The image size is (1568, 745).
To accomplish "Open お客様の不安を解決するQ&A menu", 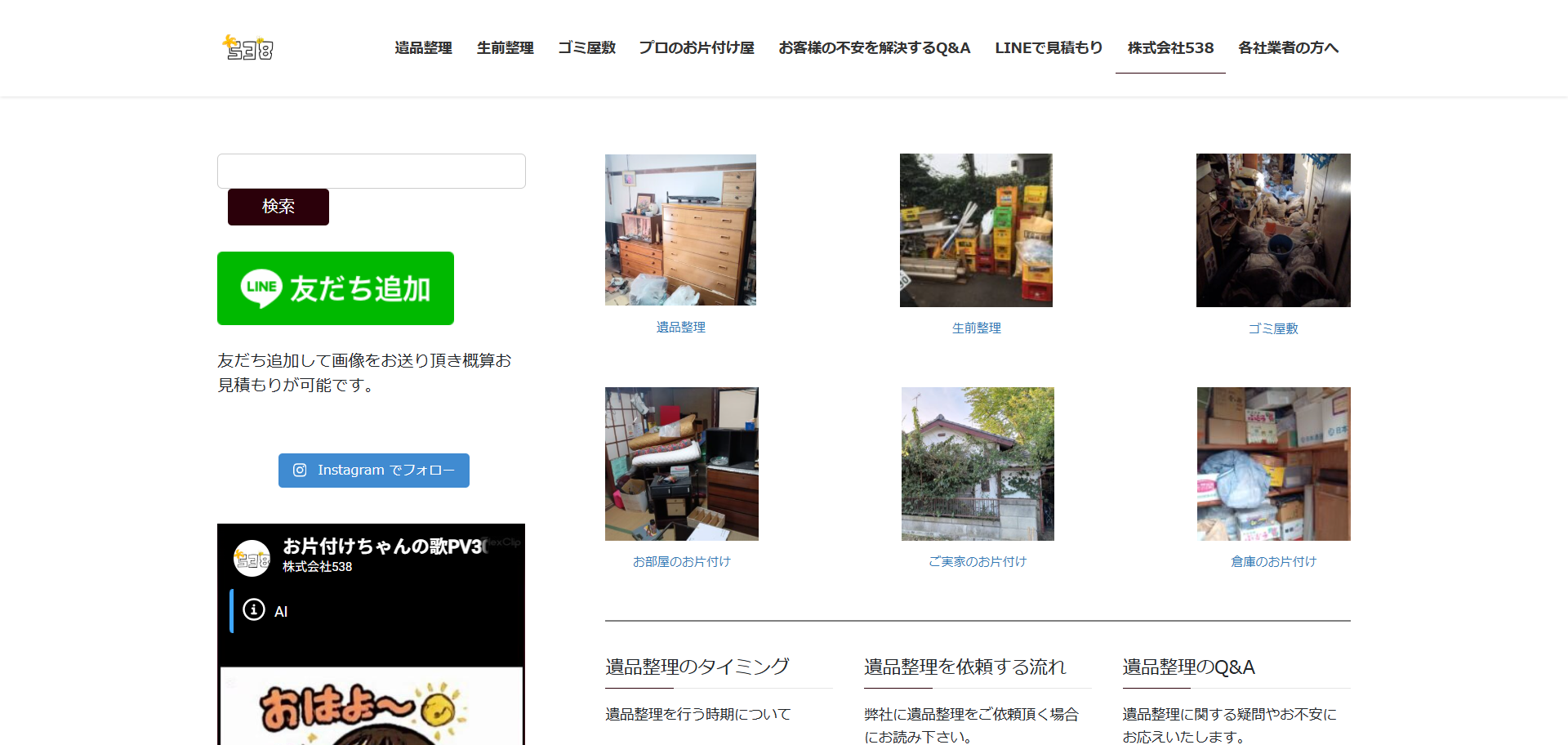I will 874,48.
